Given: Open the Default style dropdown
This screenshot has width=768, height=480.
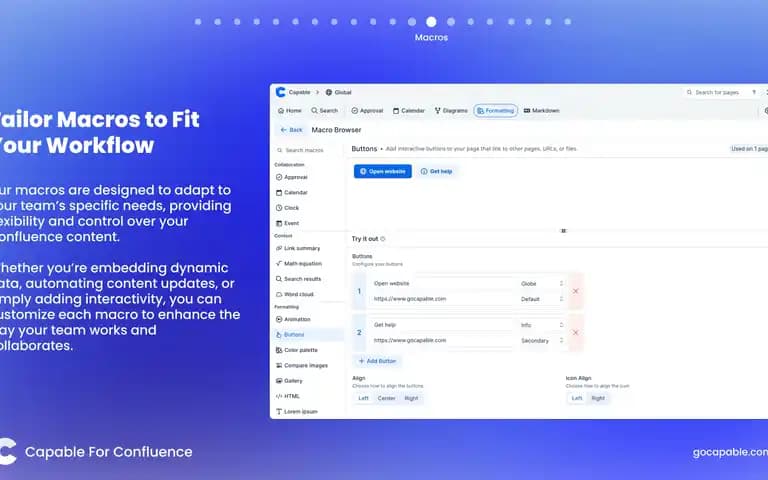Looking at the screenshot, I should click(x=541, y=299).
